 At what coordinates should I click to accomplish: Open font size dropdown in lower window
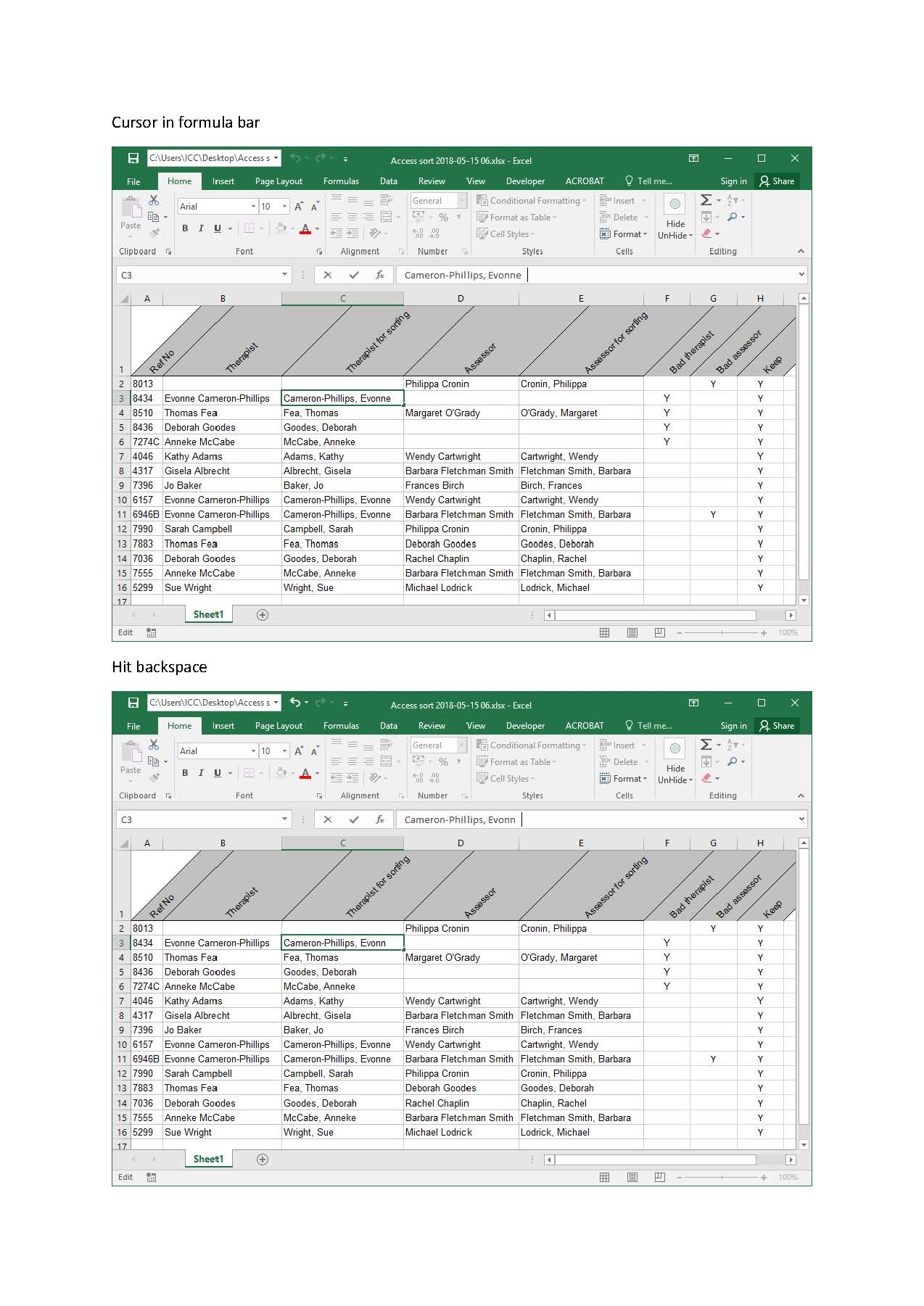pos(284,751)
